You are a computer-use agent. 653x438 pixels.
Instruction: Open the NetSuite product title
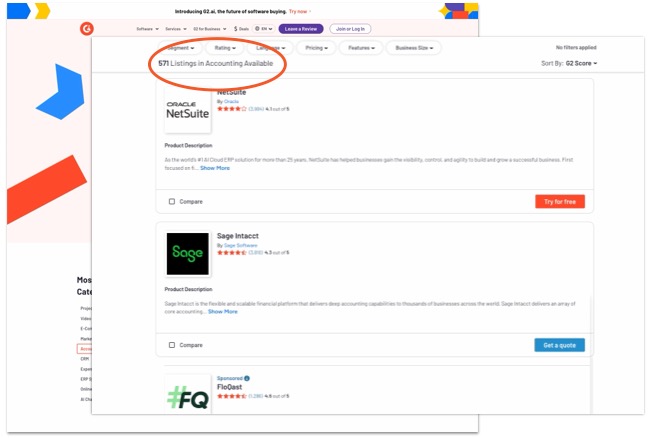tap(232, 92)
